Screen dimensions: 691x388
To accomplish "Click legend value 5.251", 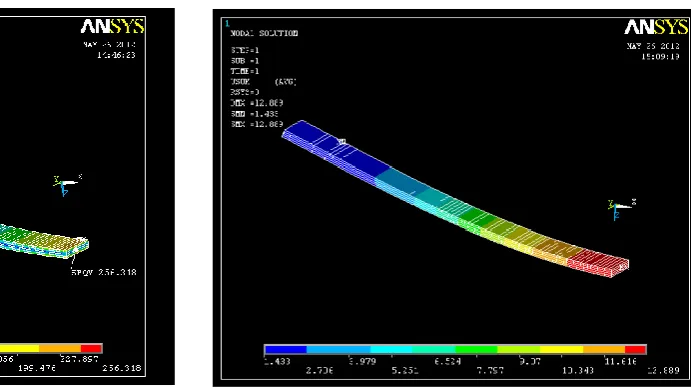I will (x=405, y=371).
